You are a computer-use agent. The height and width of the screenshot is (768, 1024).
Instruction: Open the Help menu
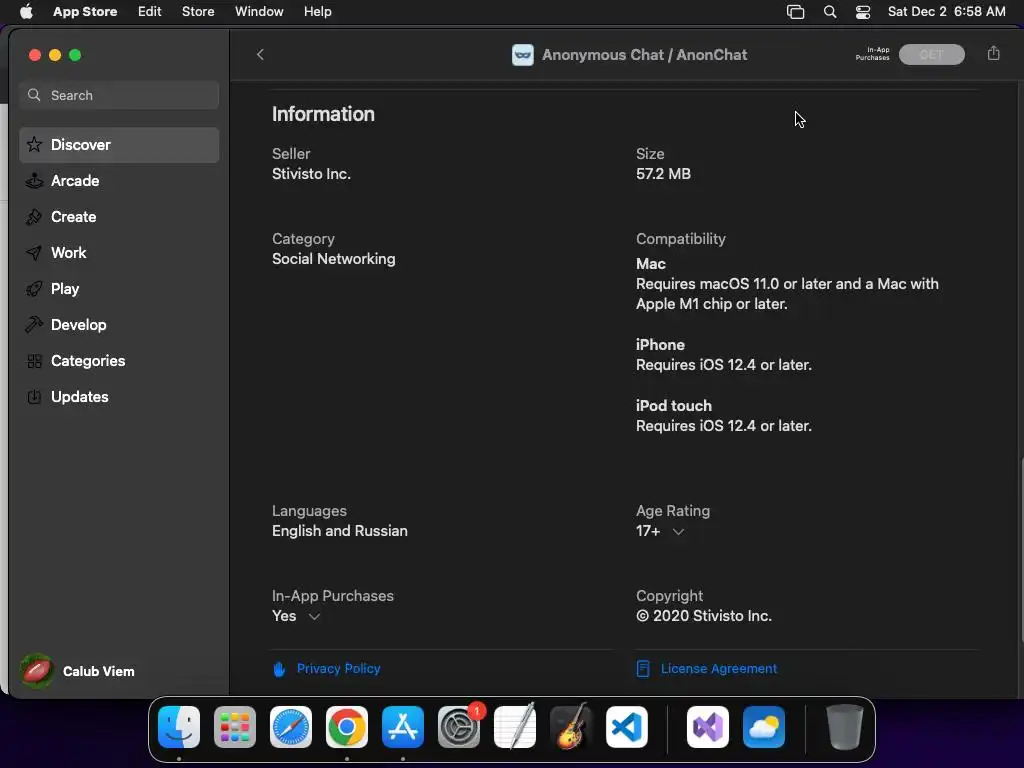pyautogui.click(x=317, y=12)
